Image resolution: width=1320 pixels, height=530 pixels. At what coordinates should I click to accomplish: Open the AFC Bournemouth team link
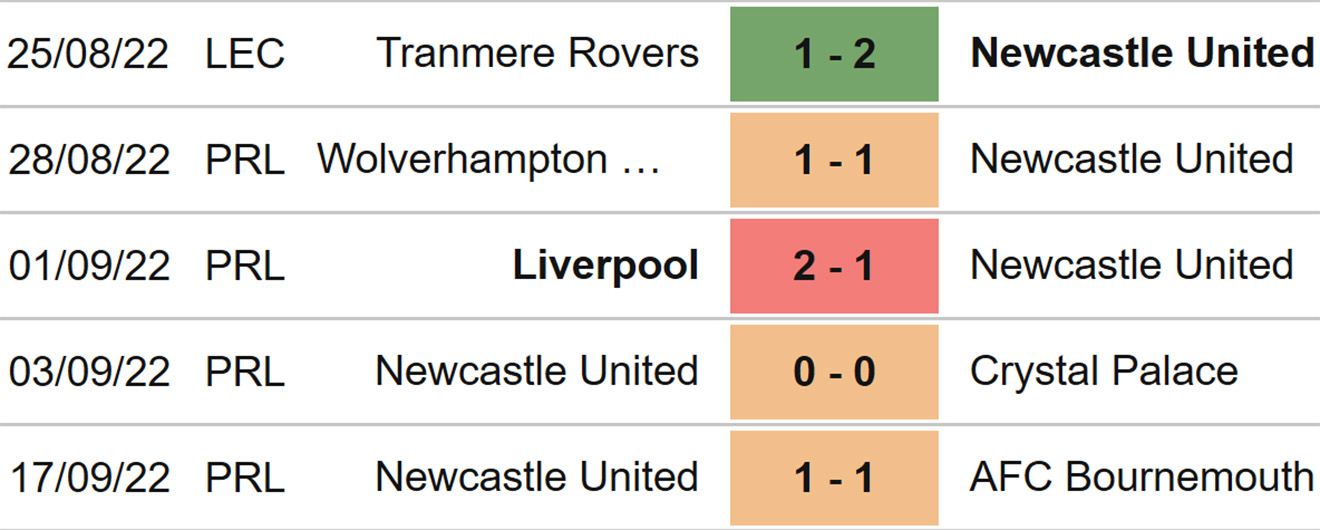(1141, 478)
